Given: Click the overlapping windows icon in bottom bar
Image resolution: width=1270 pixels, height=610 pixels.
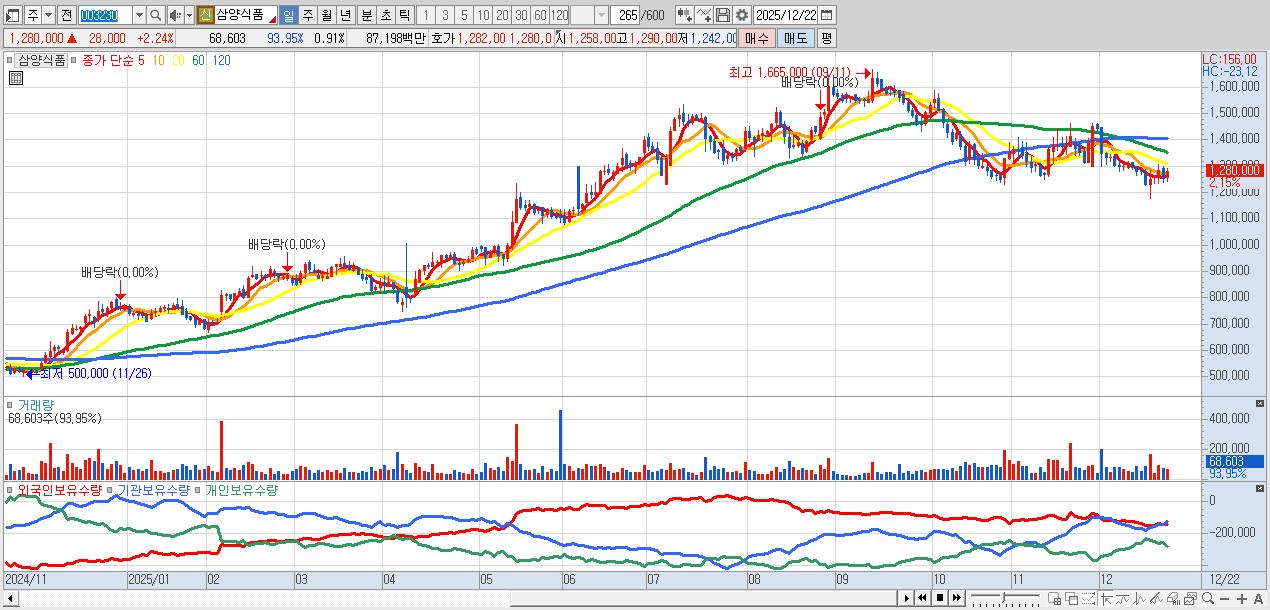Looking at the screenshot, I should 1072,598.
